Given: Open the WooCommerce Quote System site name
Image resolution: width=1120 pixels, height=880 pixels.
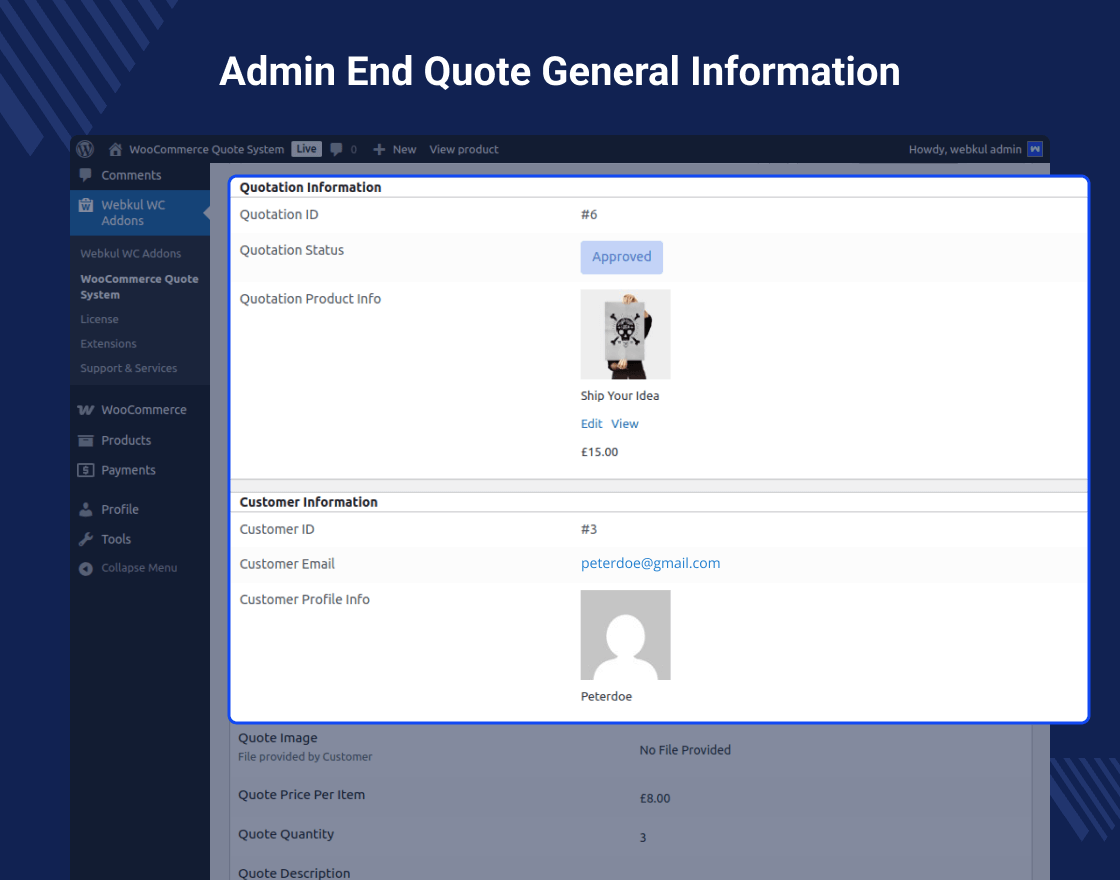Looking at the screenshot, I should point(206,149).
